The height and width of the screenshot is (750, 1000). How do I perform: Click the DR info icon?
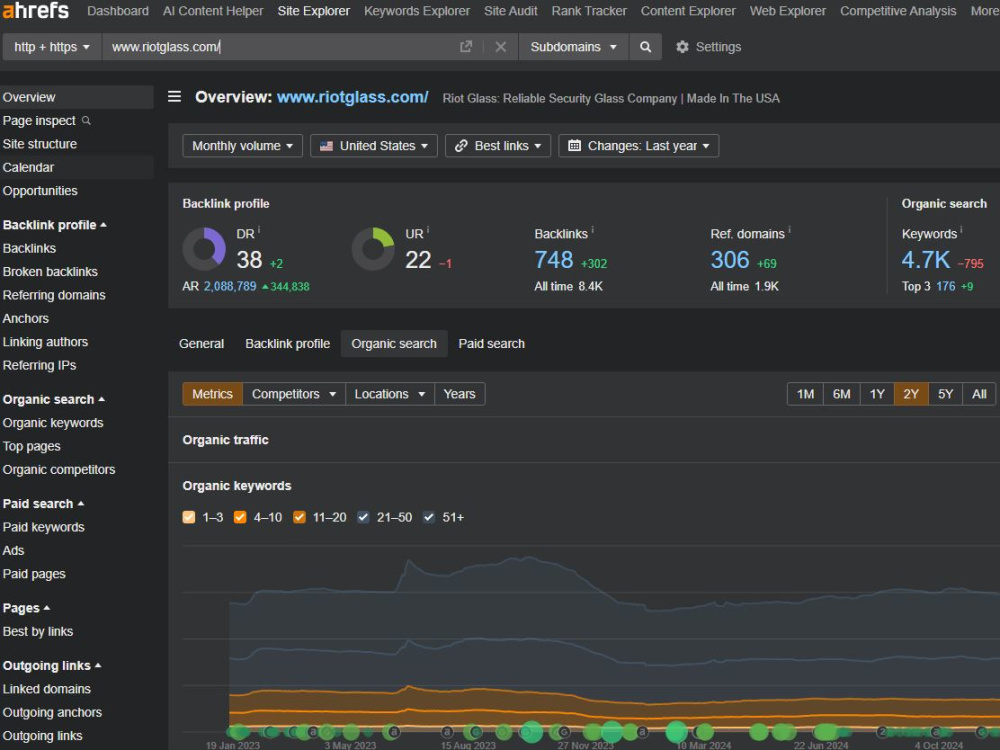pos(259,230)
